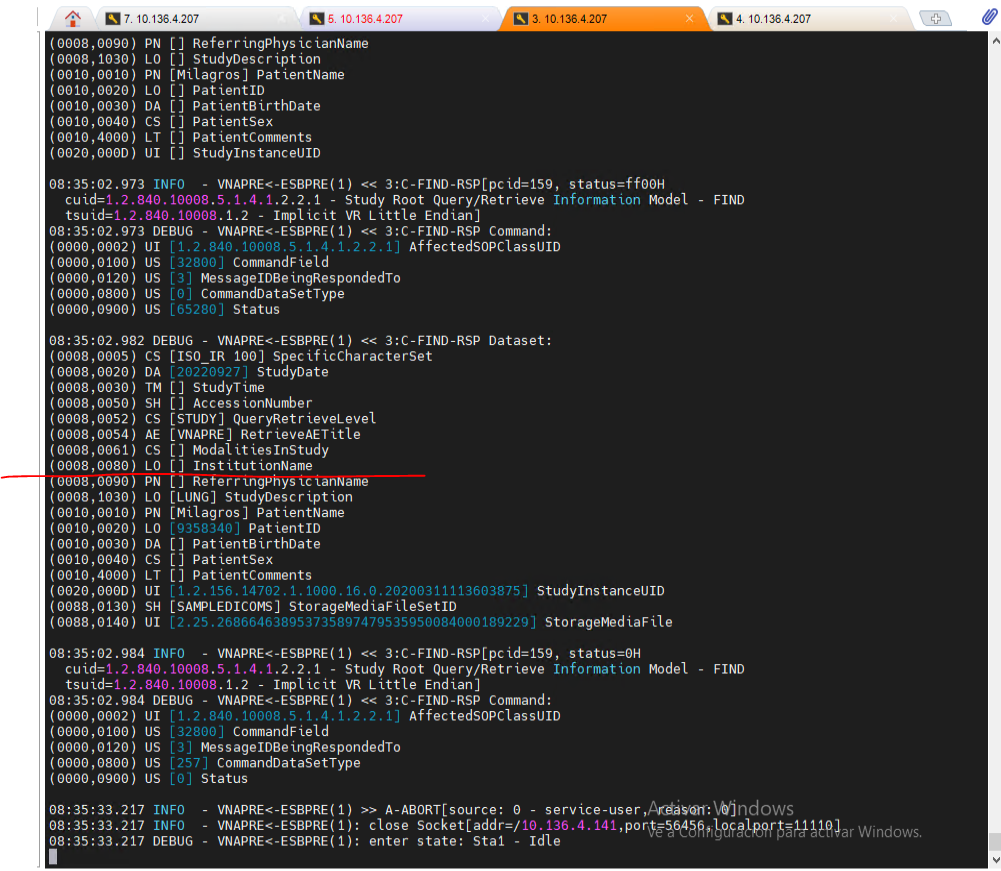Open a new session tab
The width and height of the screenshot is (1001, 871).
[x=935, y=19]
